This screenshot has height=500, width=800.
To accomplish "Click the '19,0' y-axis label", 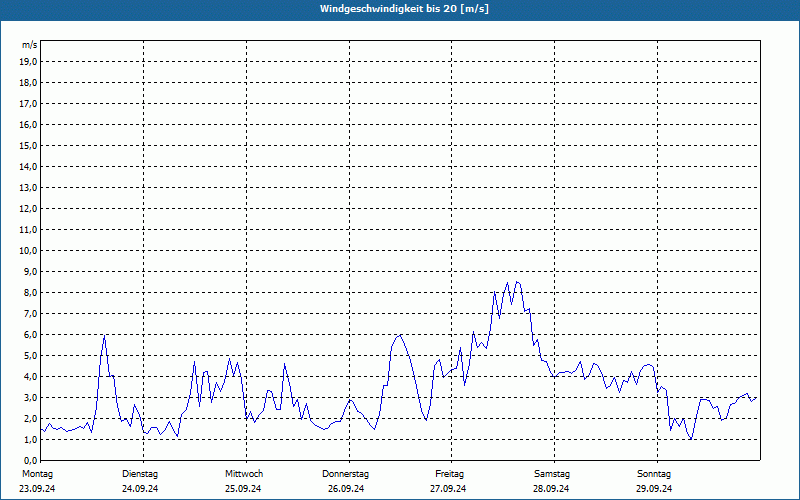I will 29,62.
